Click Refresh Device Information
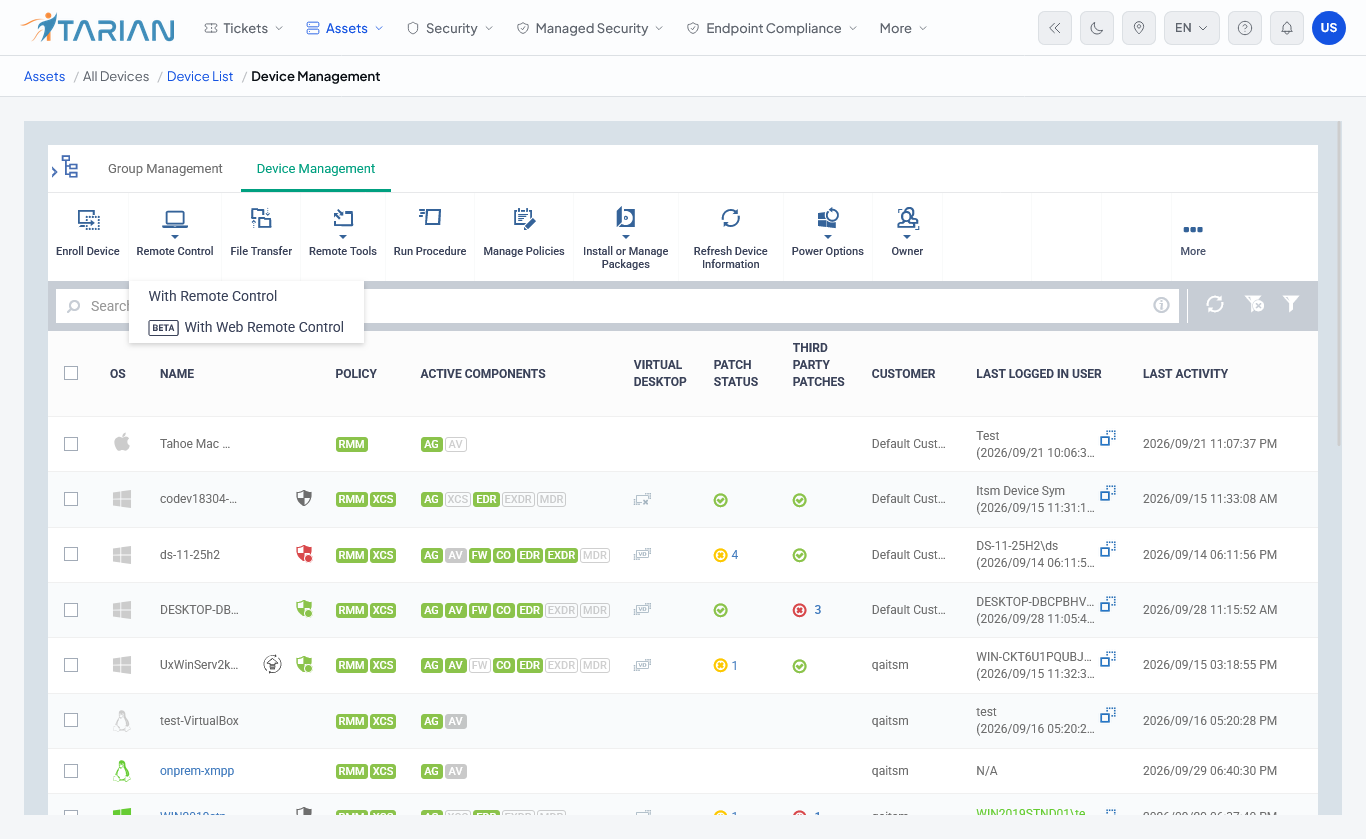 731,218
